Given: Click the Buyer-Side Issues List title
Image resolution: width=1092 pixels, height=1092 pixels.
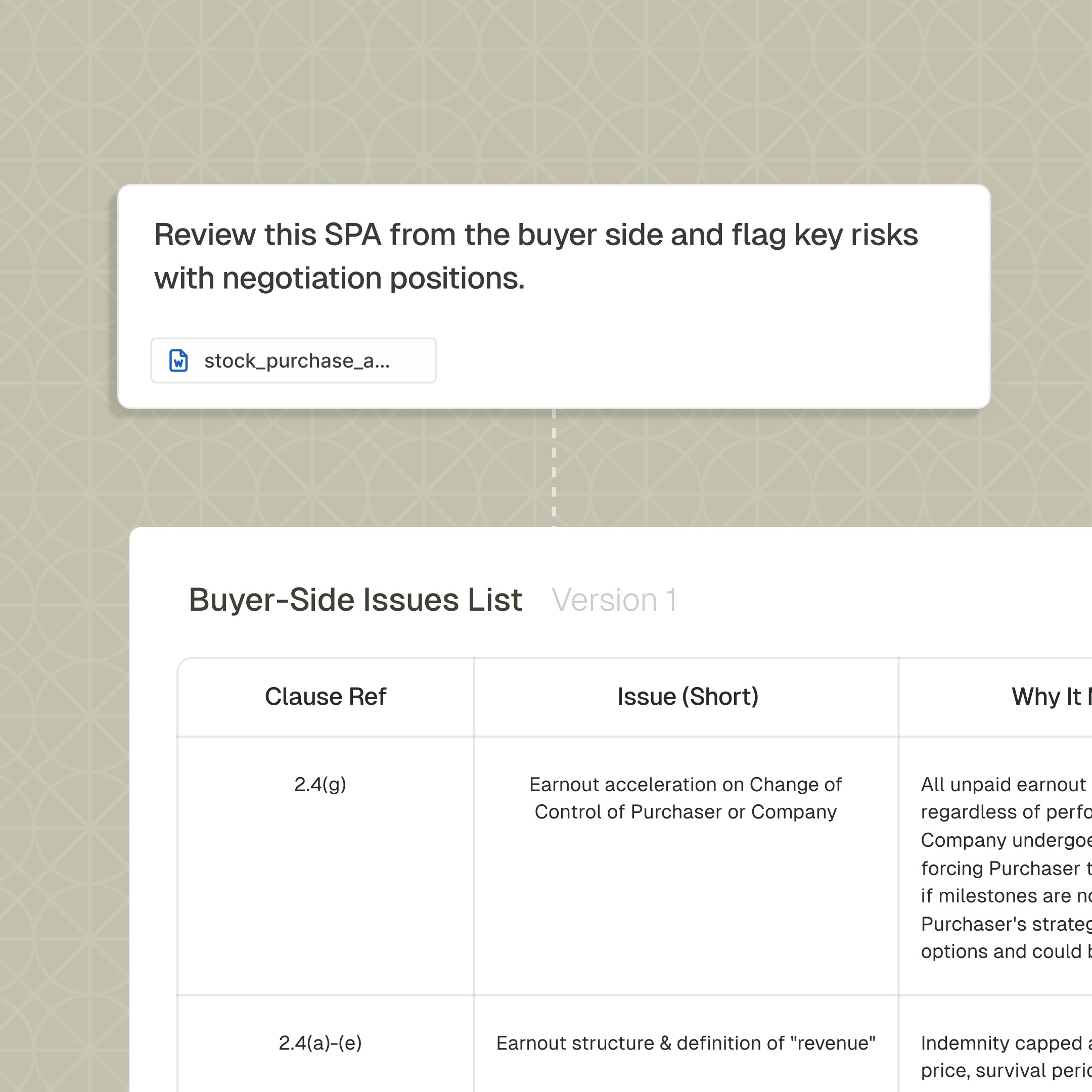Looking at the screenshot, I should [355, 600].
